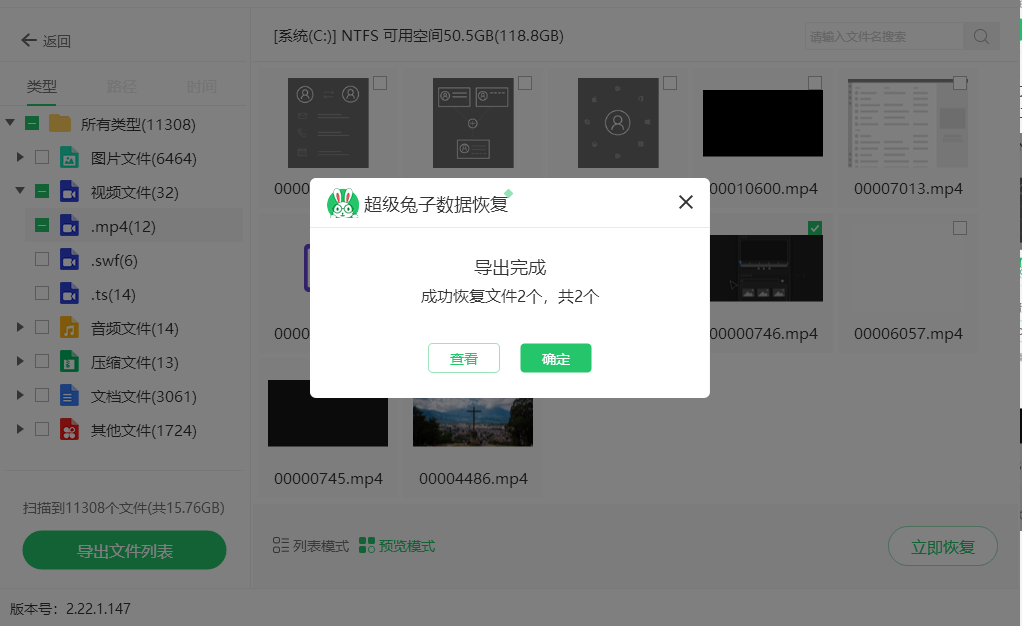
Task: Click the back arrow icon
Action: [29, 41]
